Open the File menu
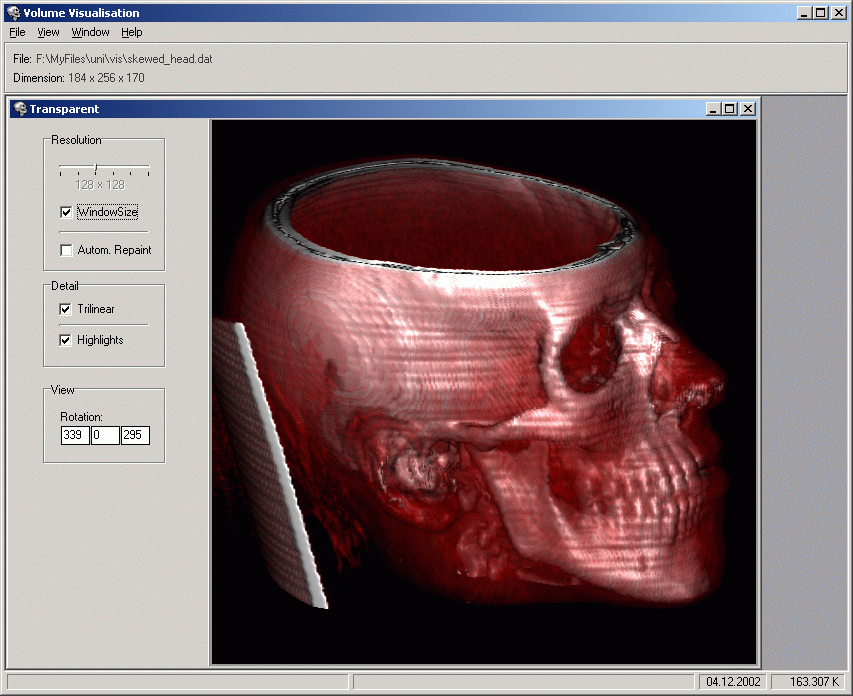The image size is (853, 696). 17,32
